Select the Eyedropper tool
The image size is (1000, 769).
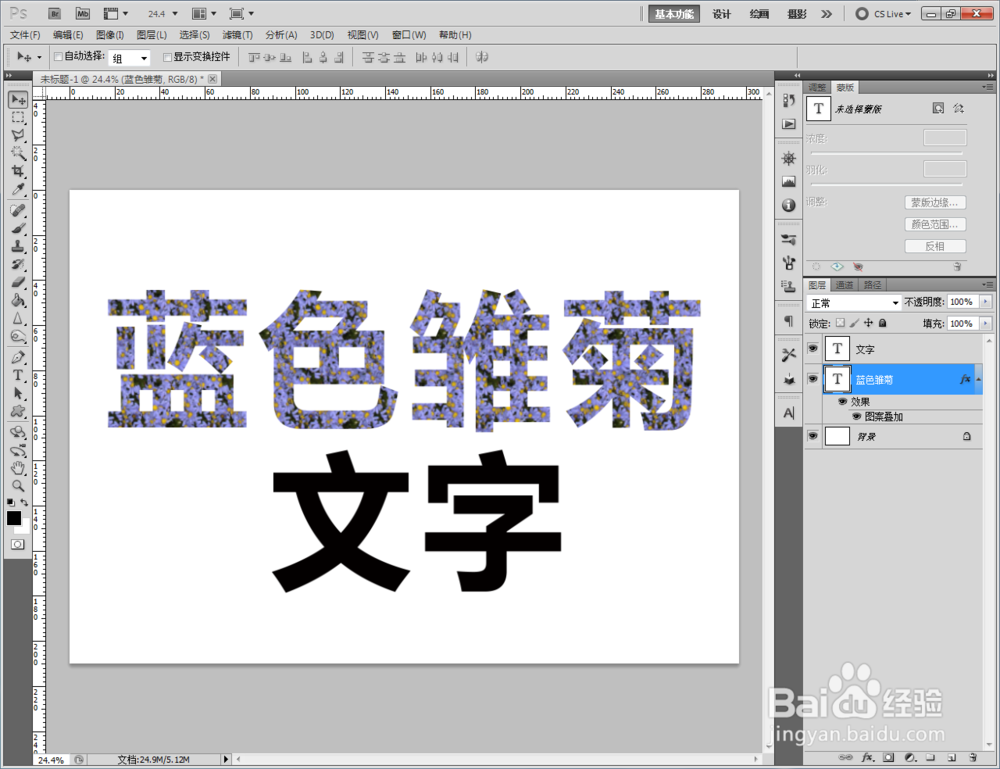click(x=18, y=189)
